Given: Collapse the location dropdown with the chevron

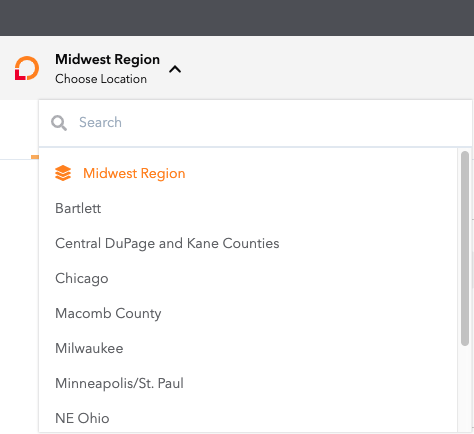Looking at the screenshot, I should coord(175,69).
